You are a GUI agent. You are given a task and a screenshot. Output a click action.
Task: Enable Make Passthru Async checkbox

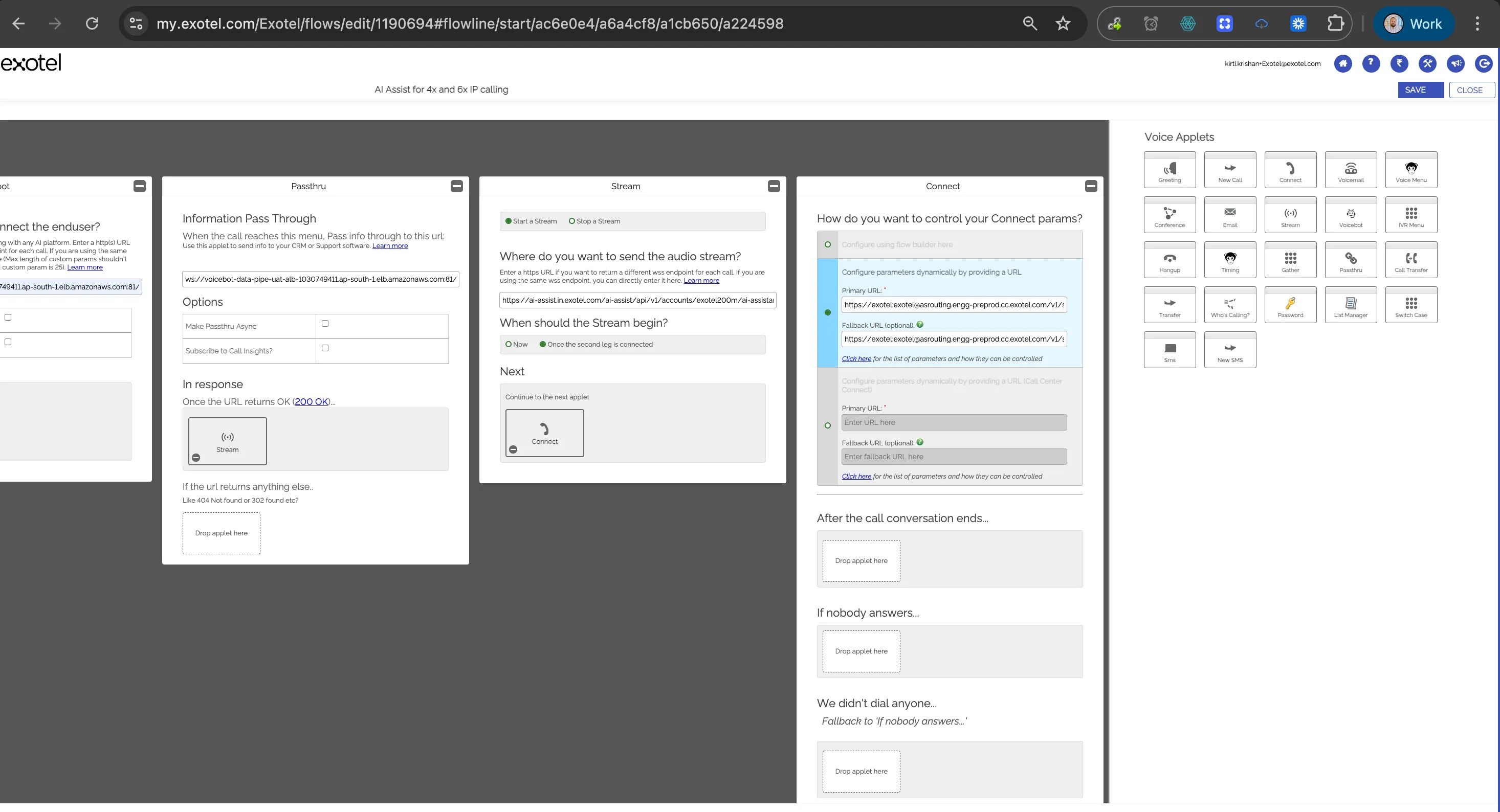pos(325,324)
